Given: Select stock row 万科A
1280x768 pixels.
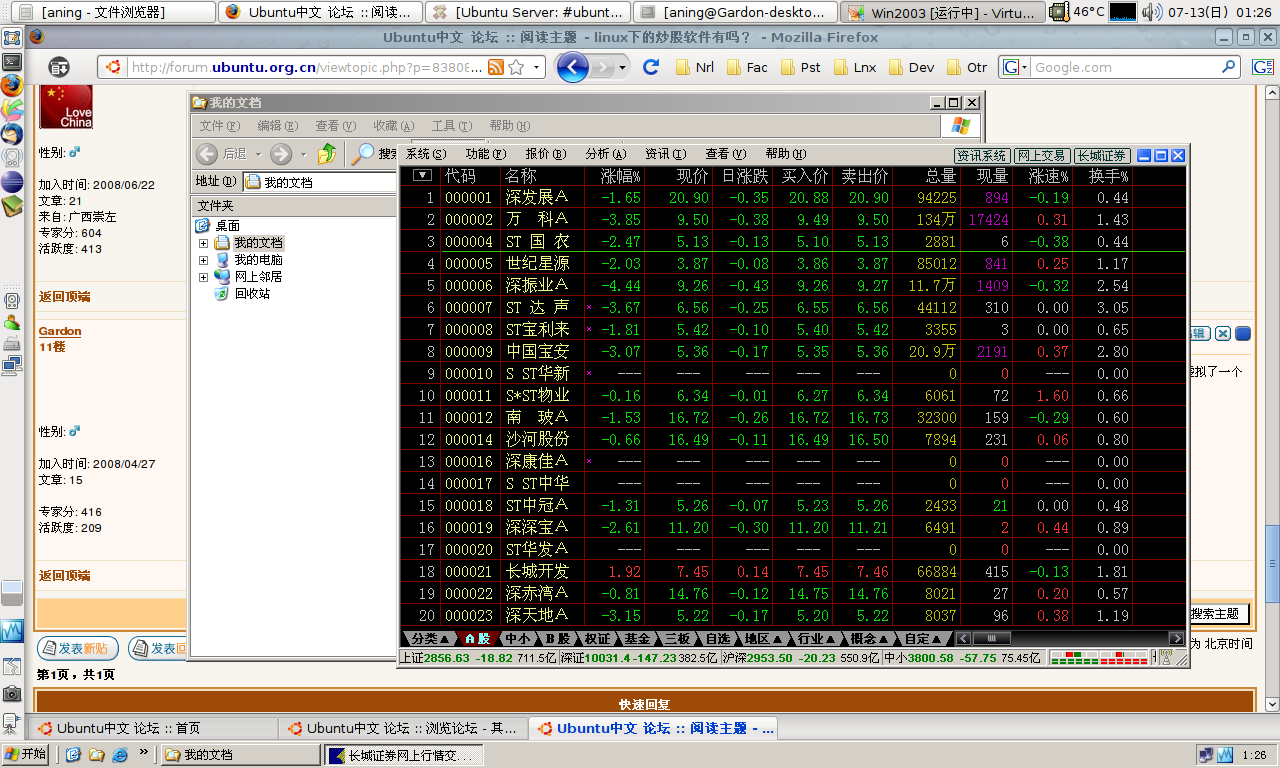Looking at the screenshot, I should coord(793,220).
